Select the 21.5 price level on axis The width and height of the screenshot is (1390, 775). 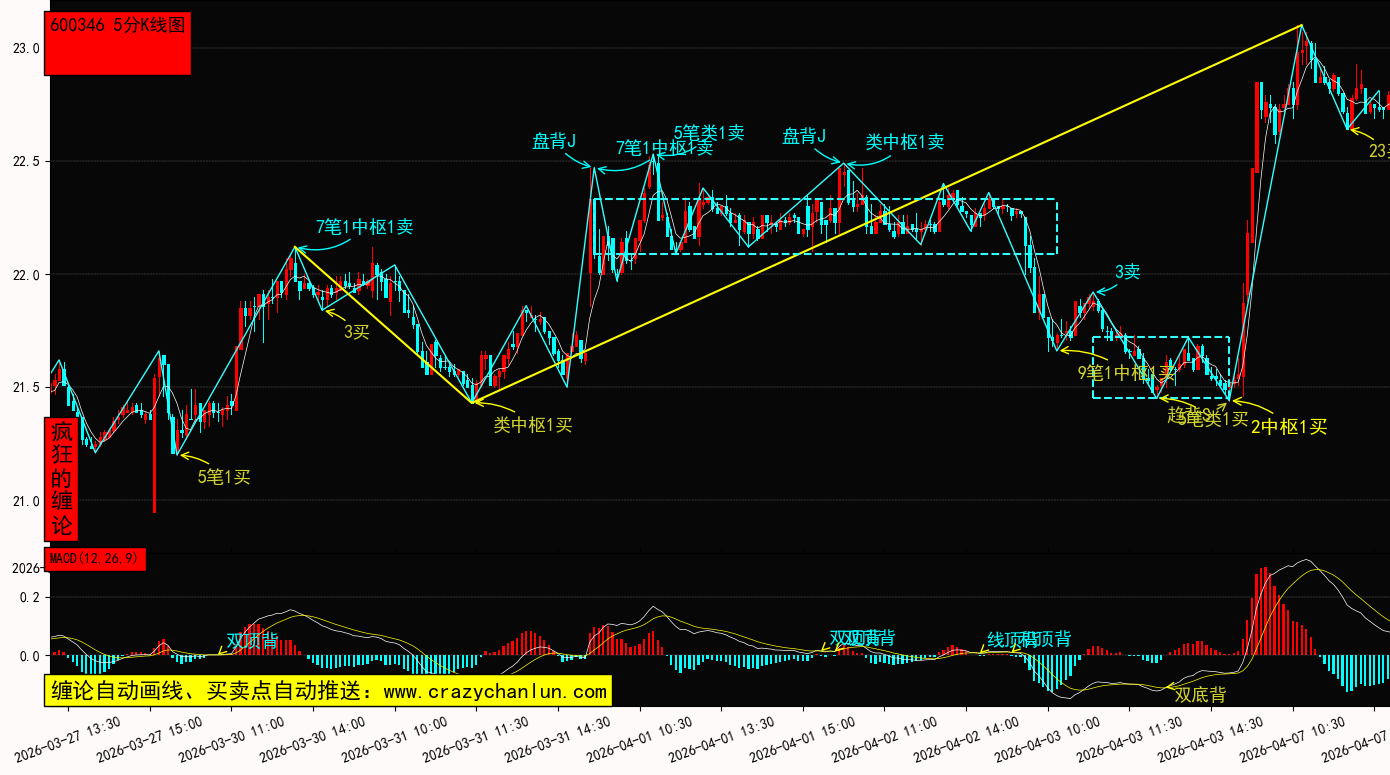click(26, 387)
